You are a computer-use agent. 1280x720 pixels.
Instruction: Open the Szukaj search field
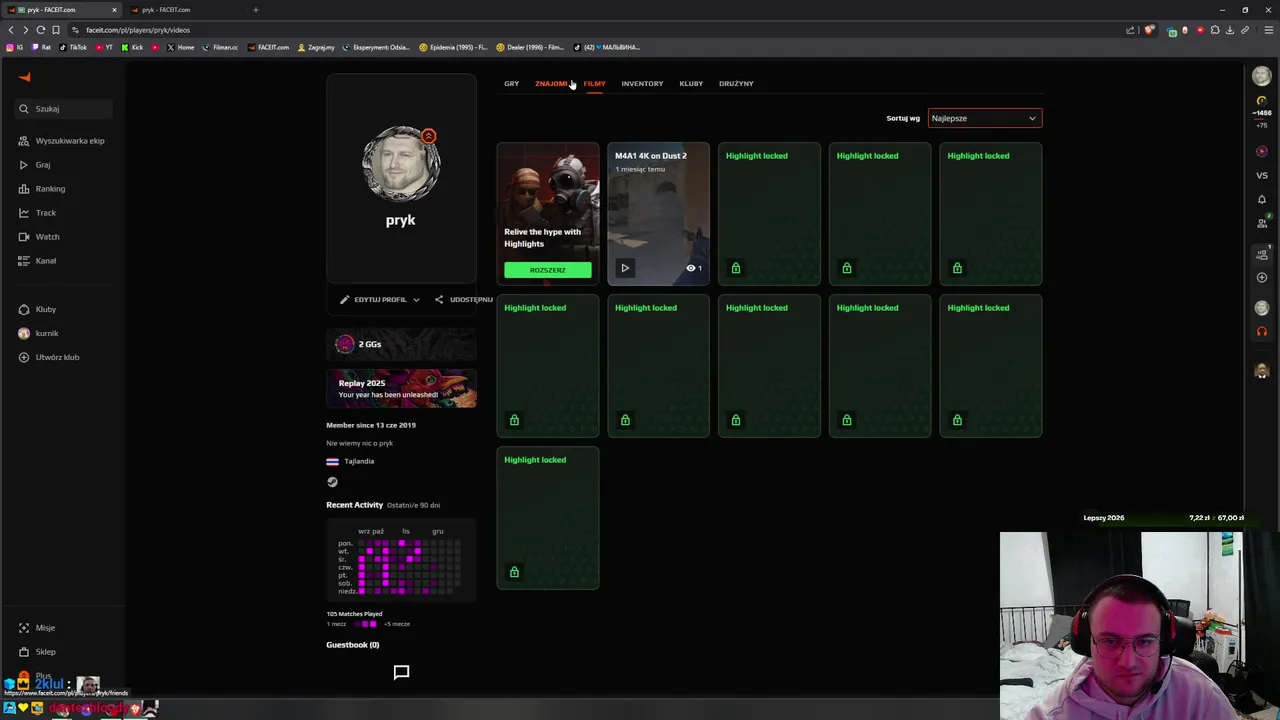click(65, 109)
